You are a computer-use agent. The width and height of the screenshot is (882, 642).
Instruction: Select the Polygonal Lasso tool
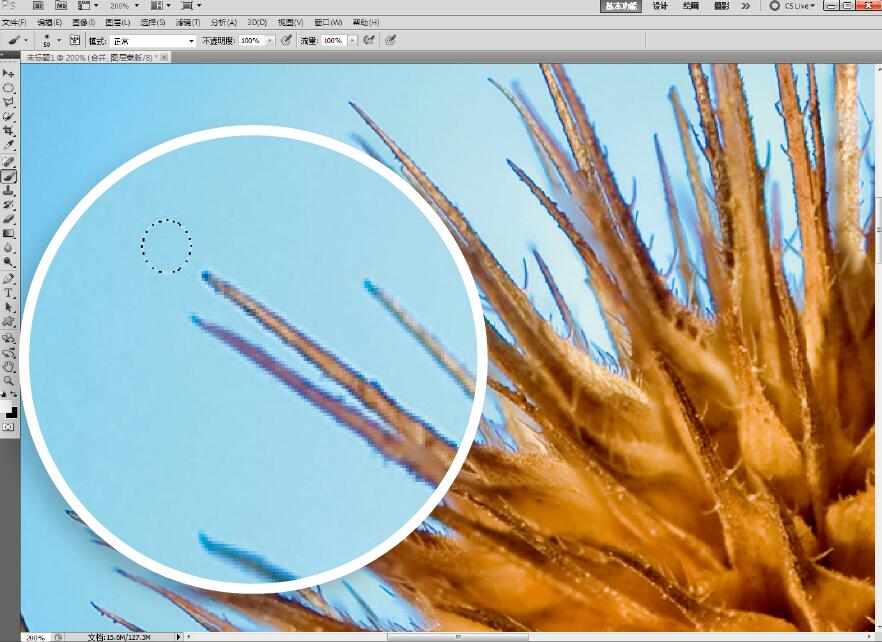8,102
